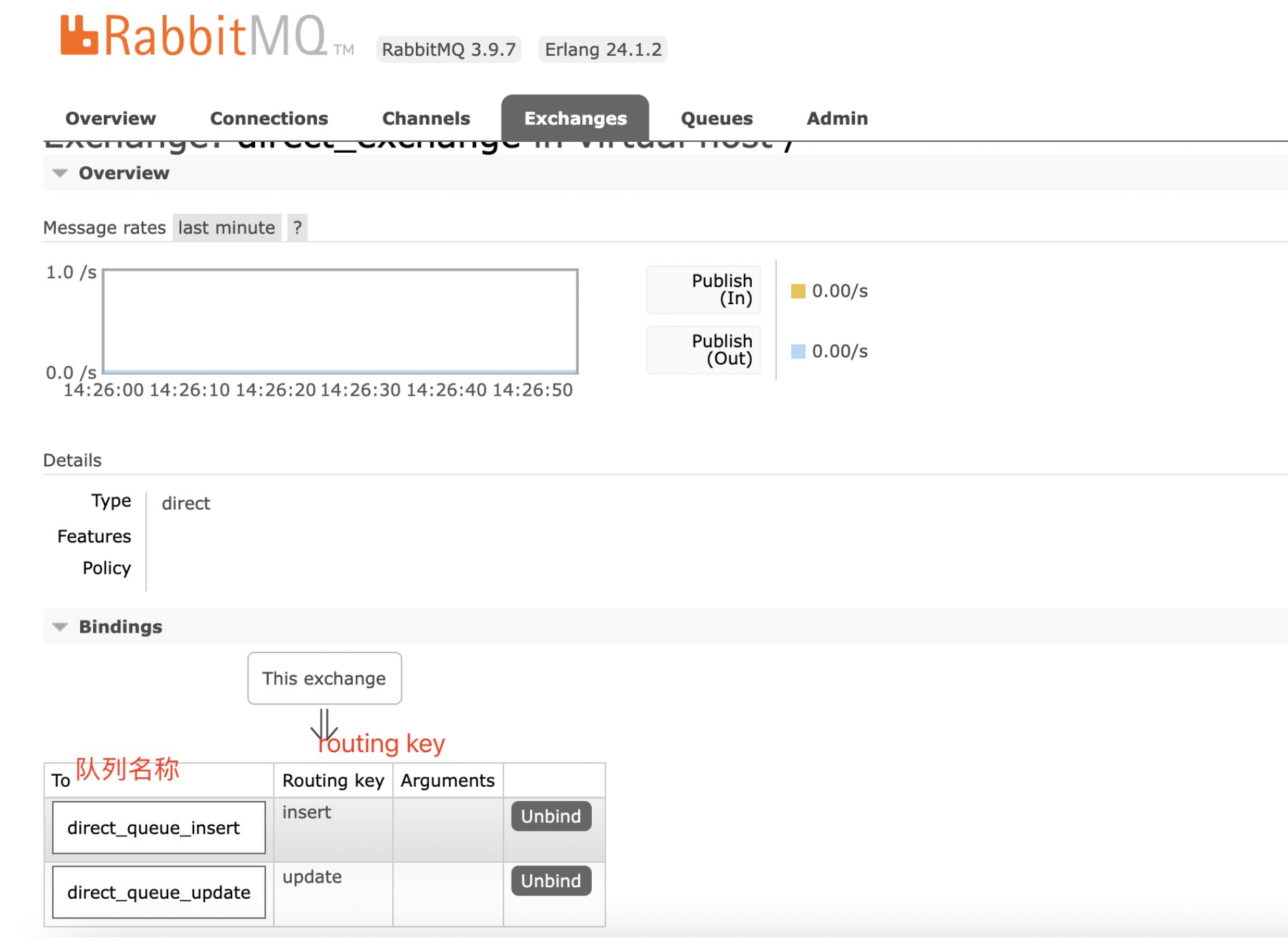Click the Publish (In) legend label

click(x=704, y=290)
